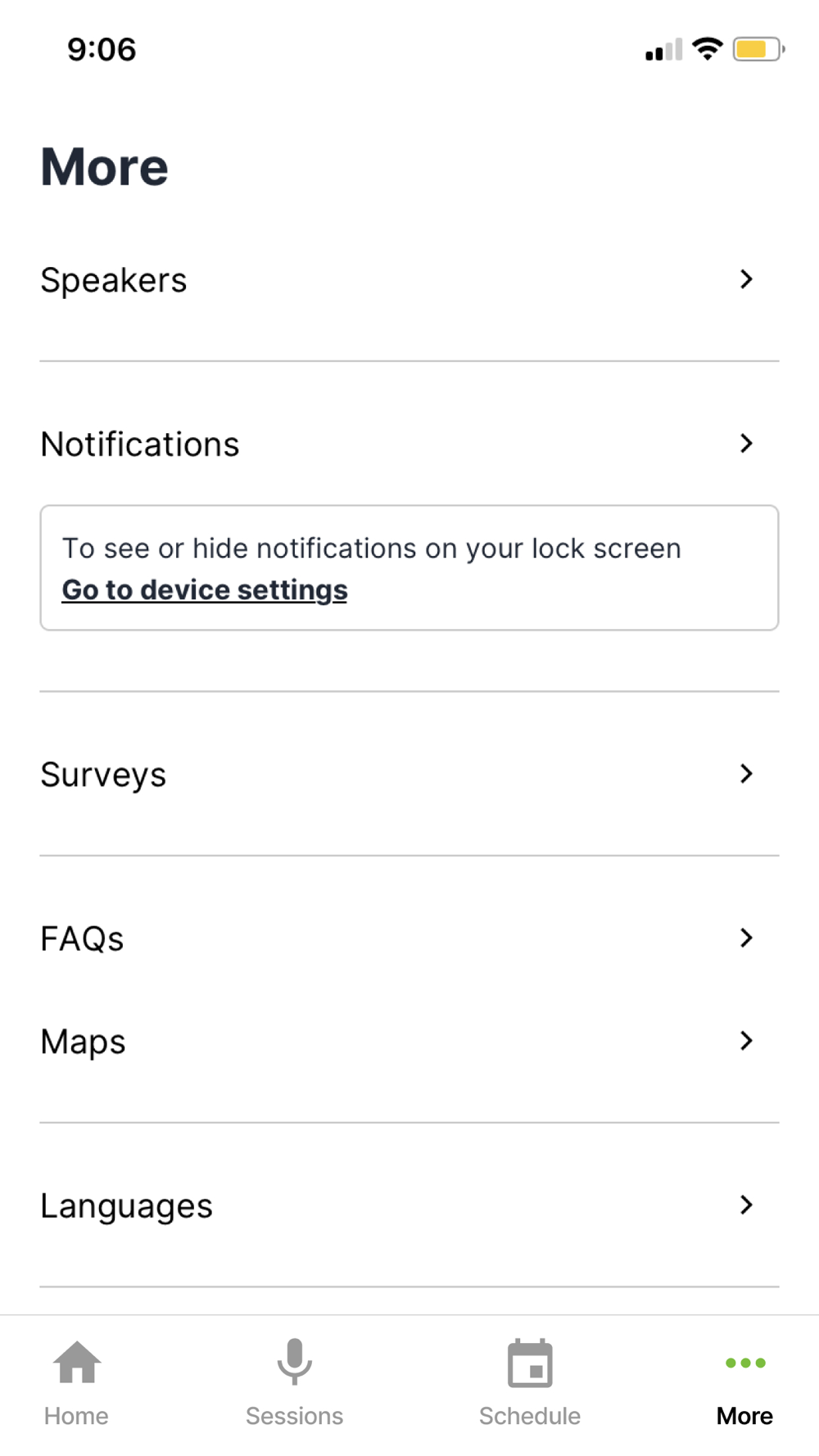This screenshot has height=1456, width=819.
Task: Switch to the Sessions tab label
Action: 294,1416
